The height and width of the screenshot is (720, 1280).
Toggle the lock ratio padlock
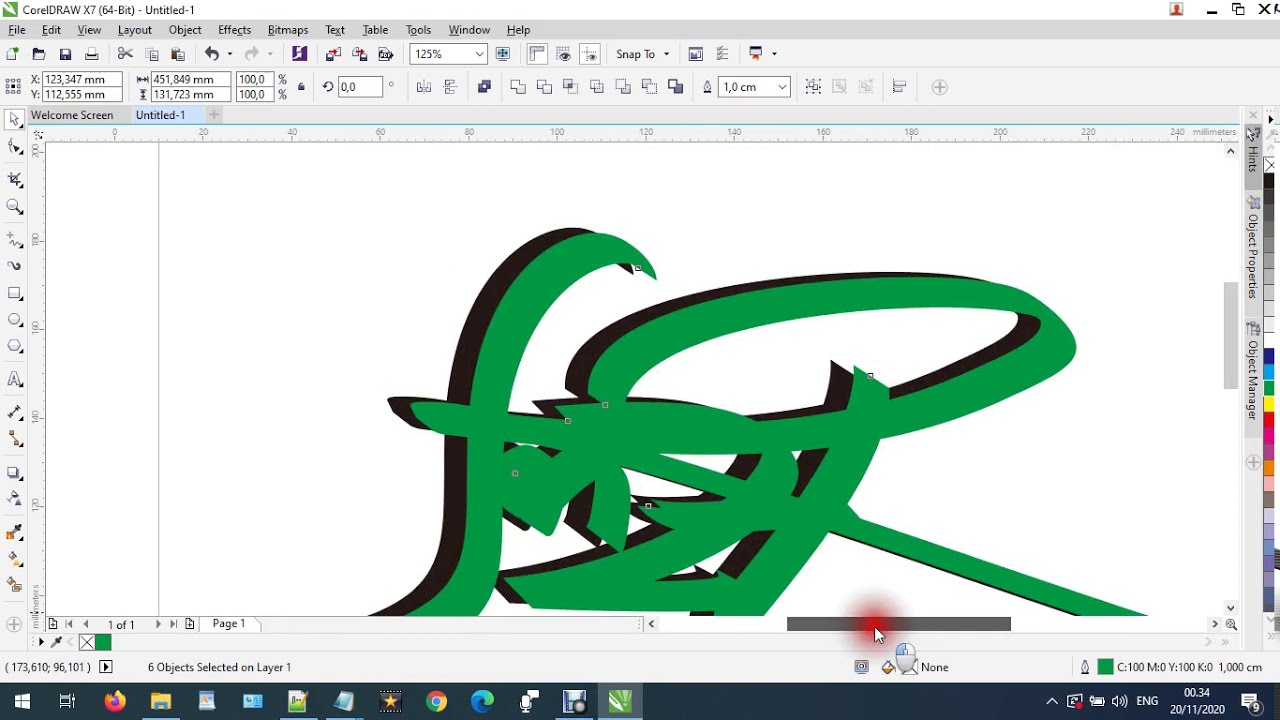(301, 87)
